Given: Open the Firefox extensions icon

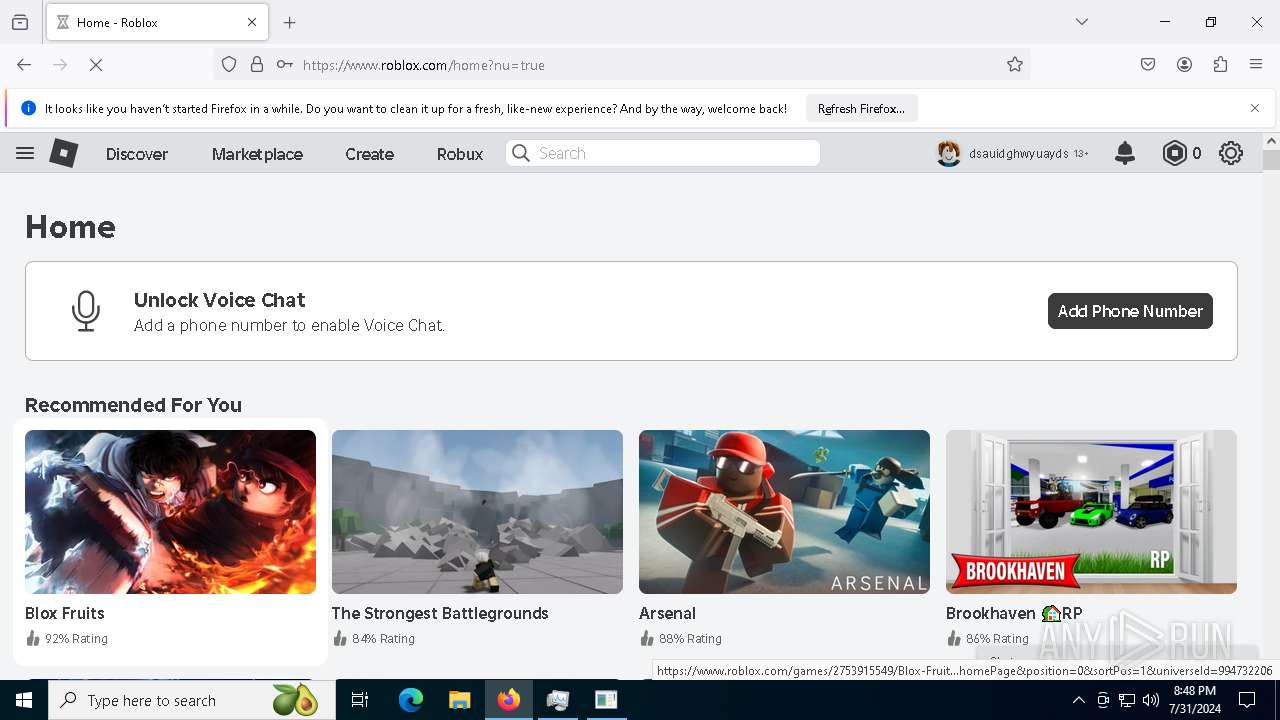Looking at the screenshot, I should pyautogui.click(x=1220, y=65).
